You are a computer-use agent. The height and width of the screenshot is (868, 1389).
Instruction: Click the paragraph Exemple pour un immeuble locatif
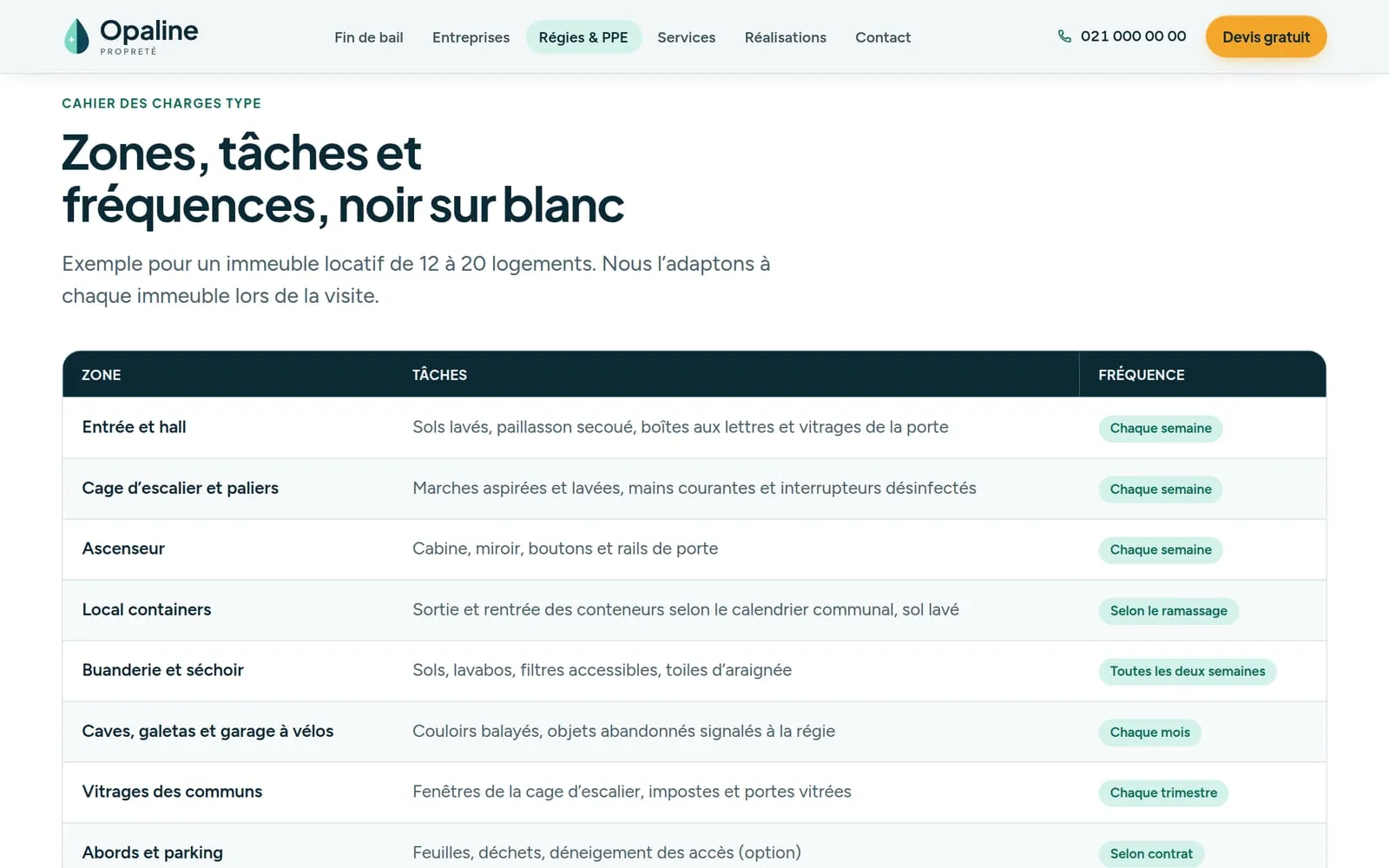[x=416, y=279]
